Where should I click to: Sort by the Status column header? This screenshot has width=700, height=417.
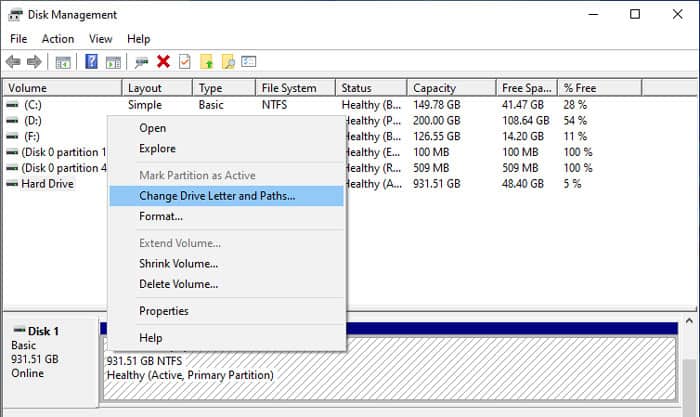pos(371,88)
